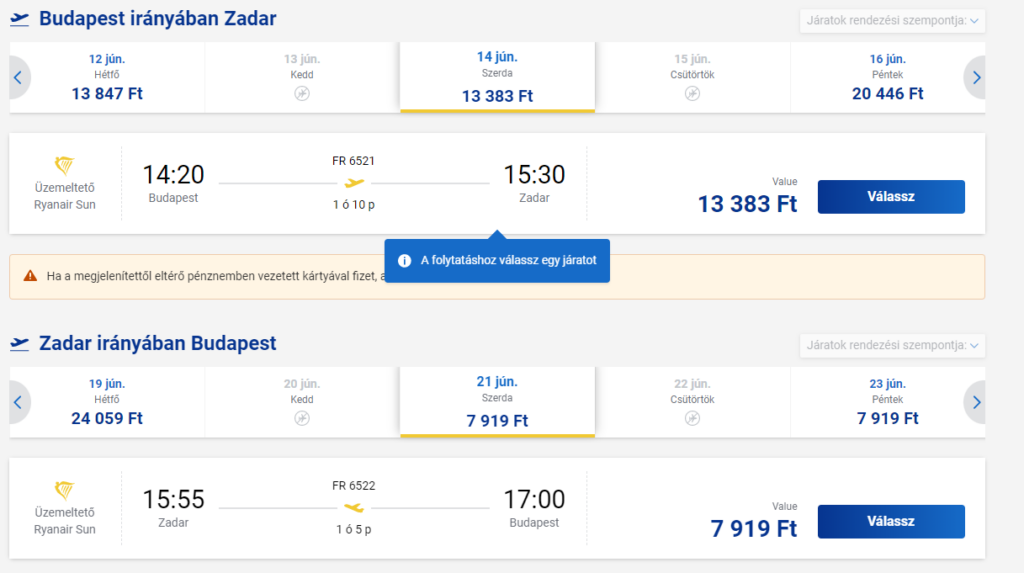This screenshot has height=573, width=1024.
Task: Click the info icon in the blue tooltip
Action: pos(404,261)
